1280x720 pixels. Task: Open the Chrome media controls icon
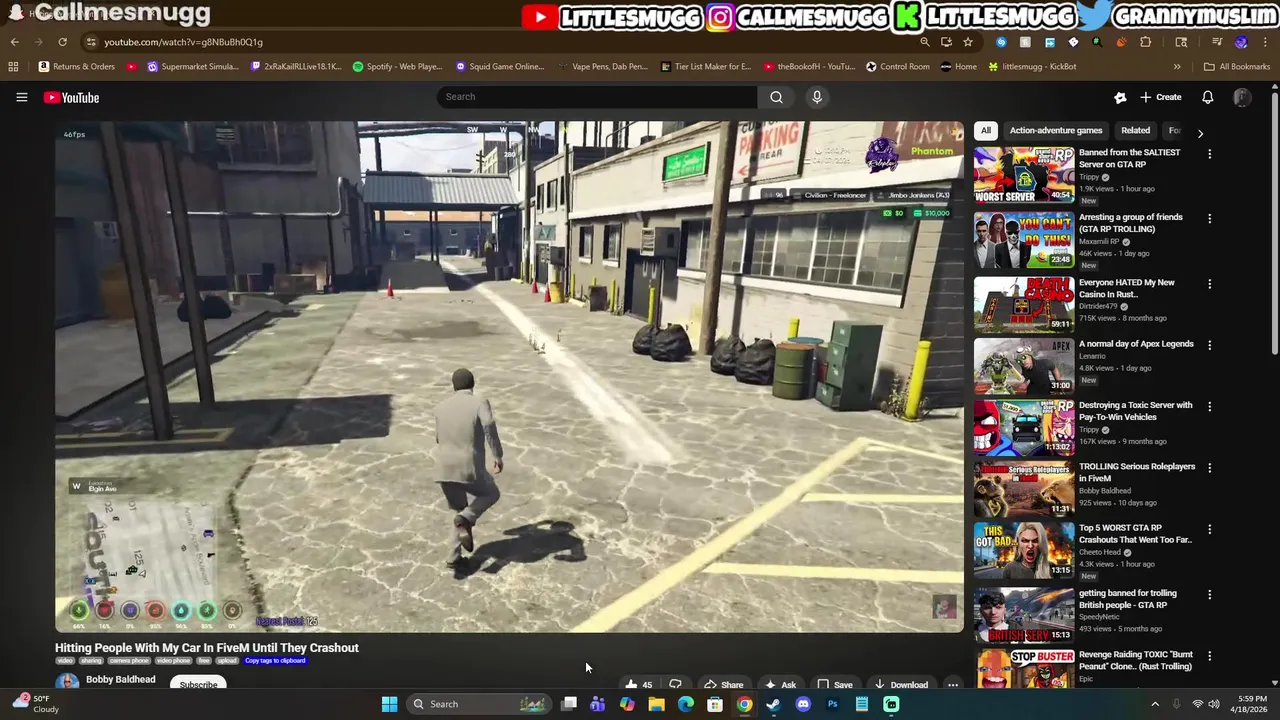point(1217,42)
